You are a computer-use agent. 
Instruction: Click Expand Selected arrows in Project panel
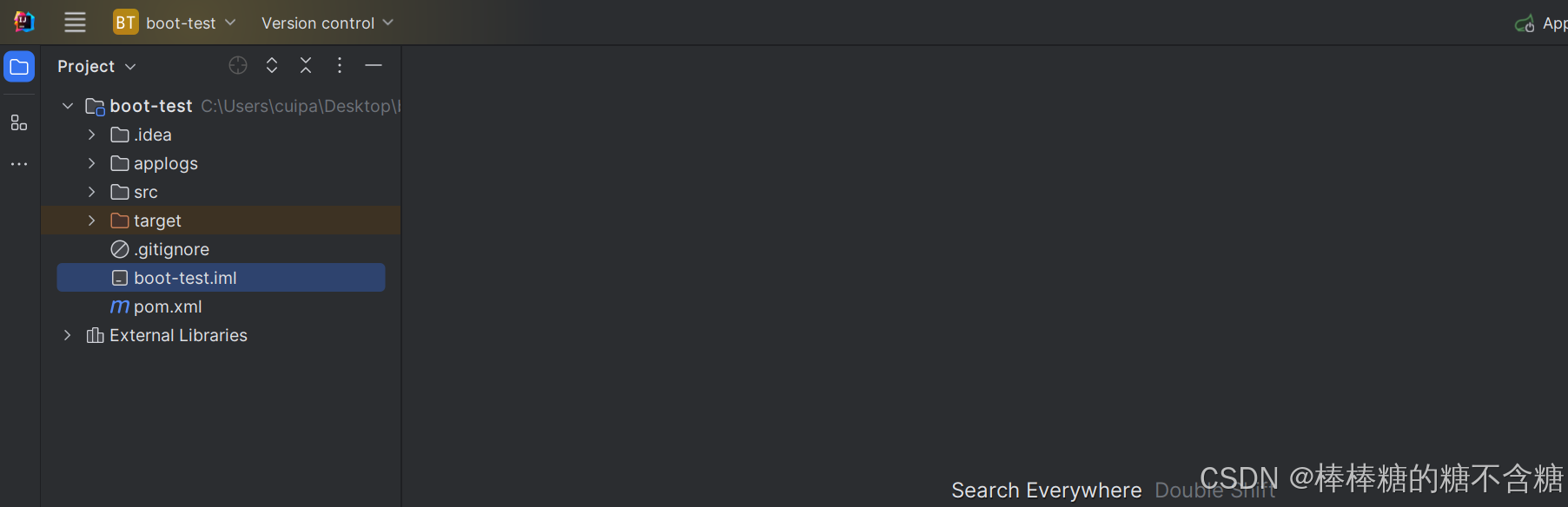tap(272, 65)
